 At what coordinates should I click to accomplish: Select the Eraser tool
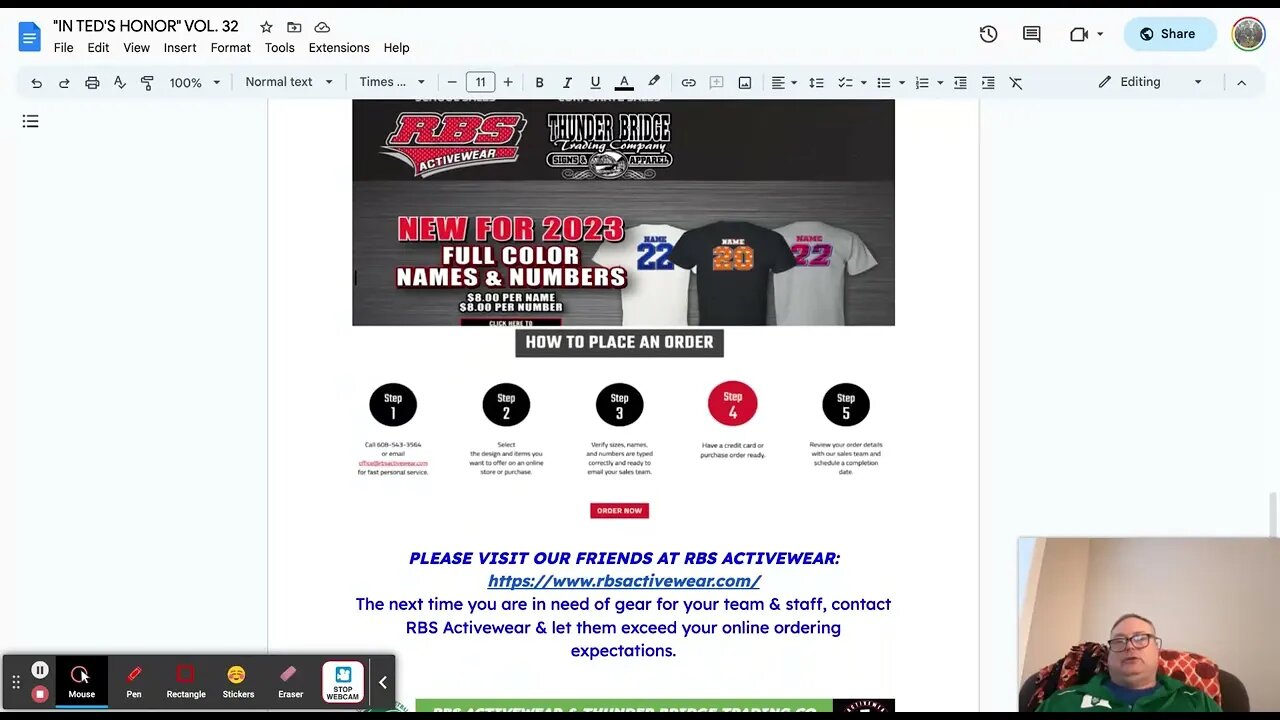pos(290,682)
